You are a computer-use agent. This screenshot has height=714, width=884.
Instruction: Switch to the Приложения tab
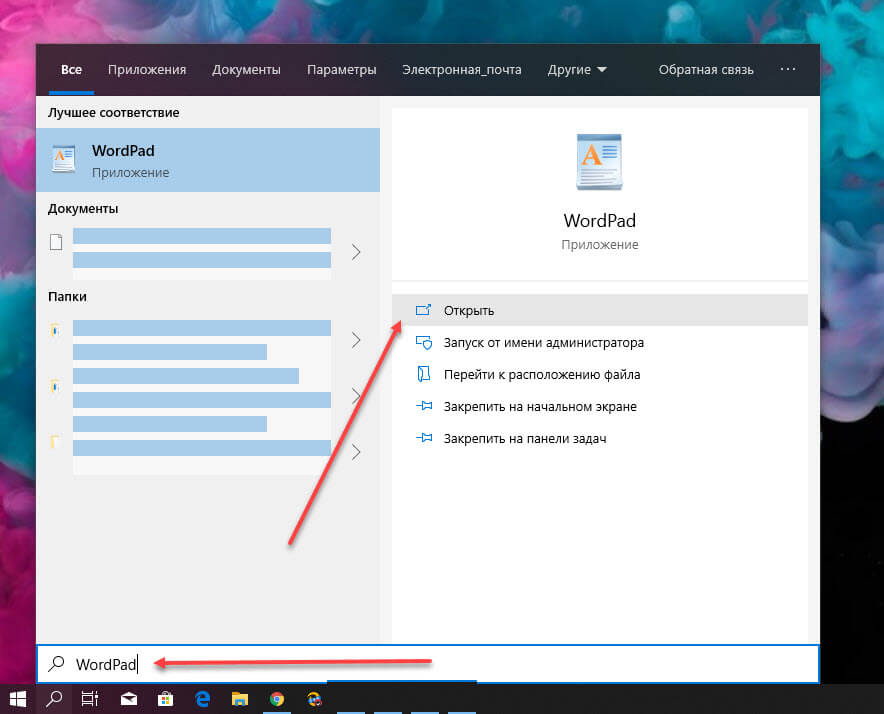147,70
